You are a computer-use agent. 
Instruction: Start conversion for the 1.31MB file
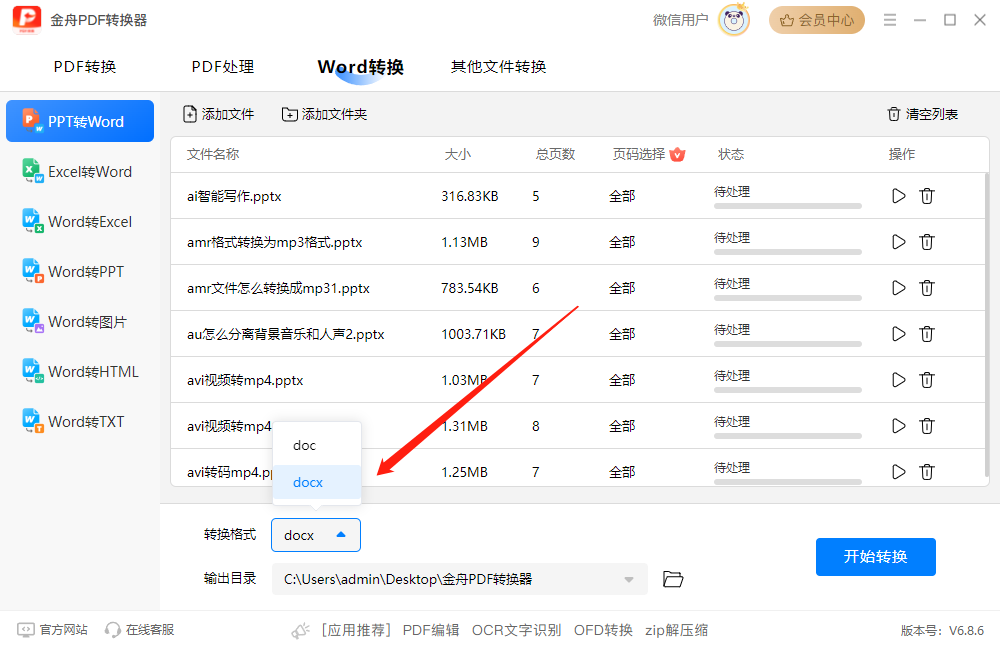click(x=899, y=425)
